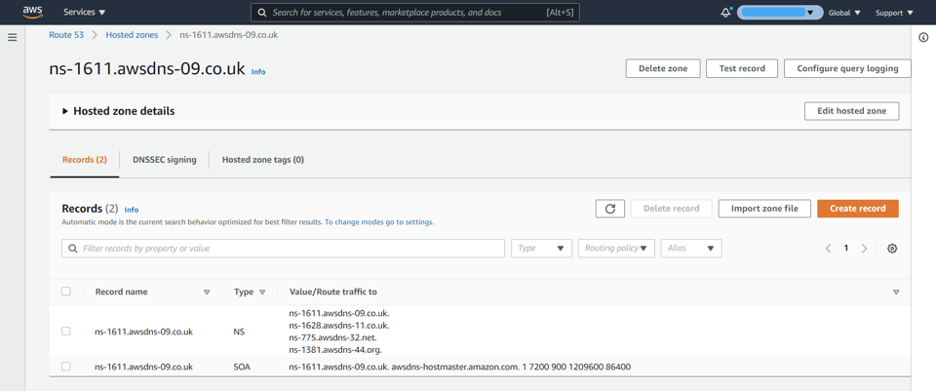Open the hamburger navigation menu icon
936x392 pixels.
click(13, 38)
